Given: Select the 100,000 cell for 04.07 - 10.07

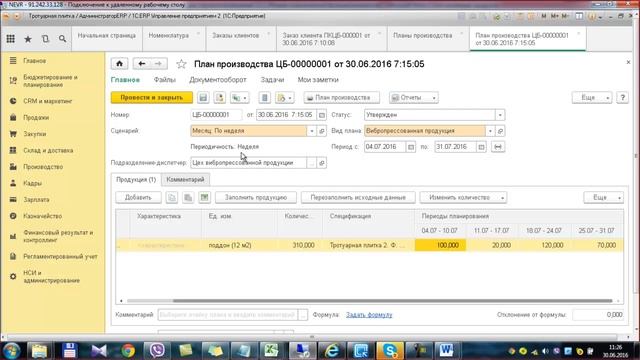Looking at the screenshot, I should click(x=440, y=245).
